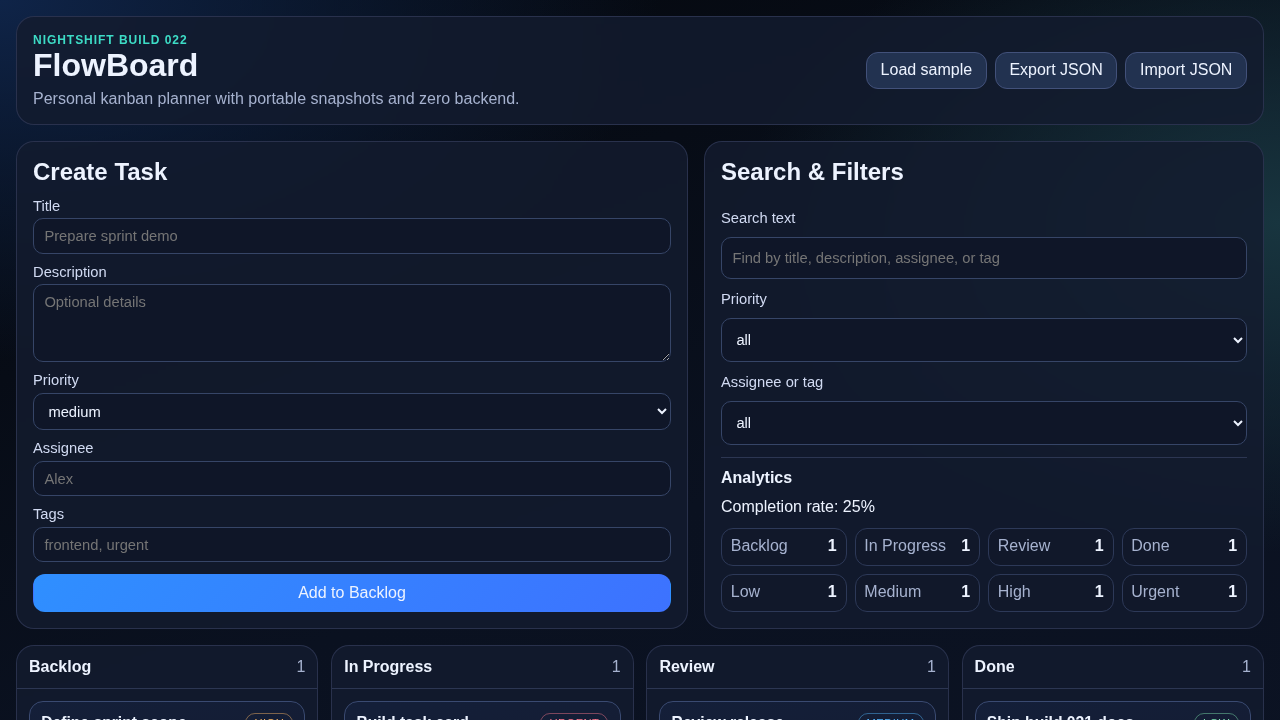Click the Title input field

click(x=351, y=236)
